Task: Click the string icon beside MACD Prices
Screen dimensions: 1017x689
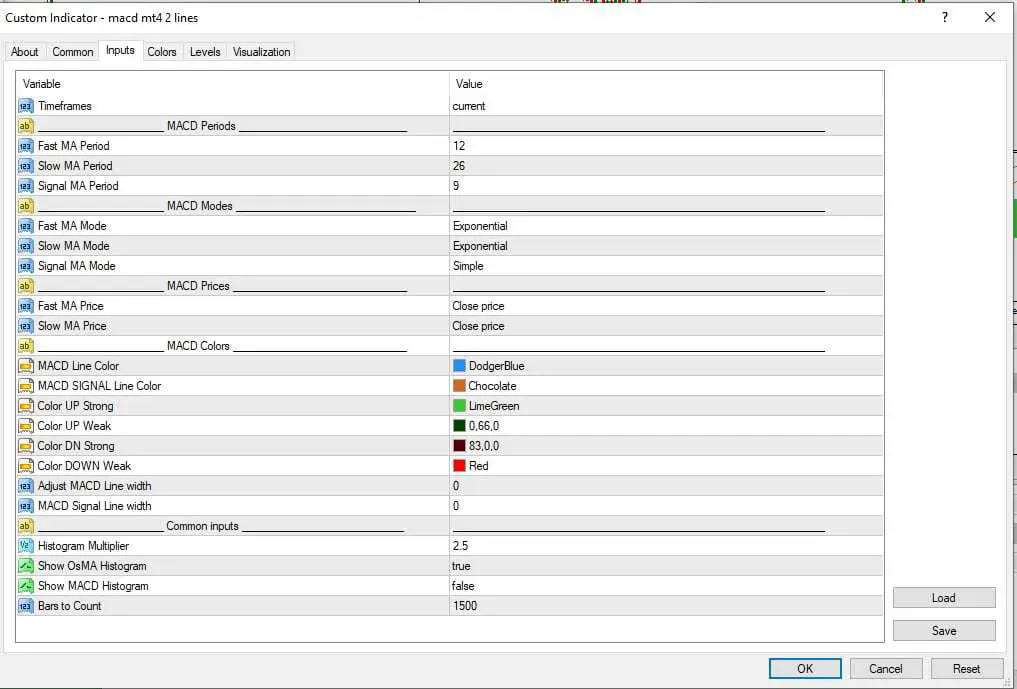Action: click(25, 286)
